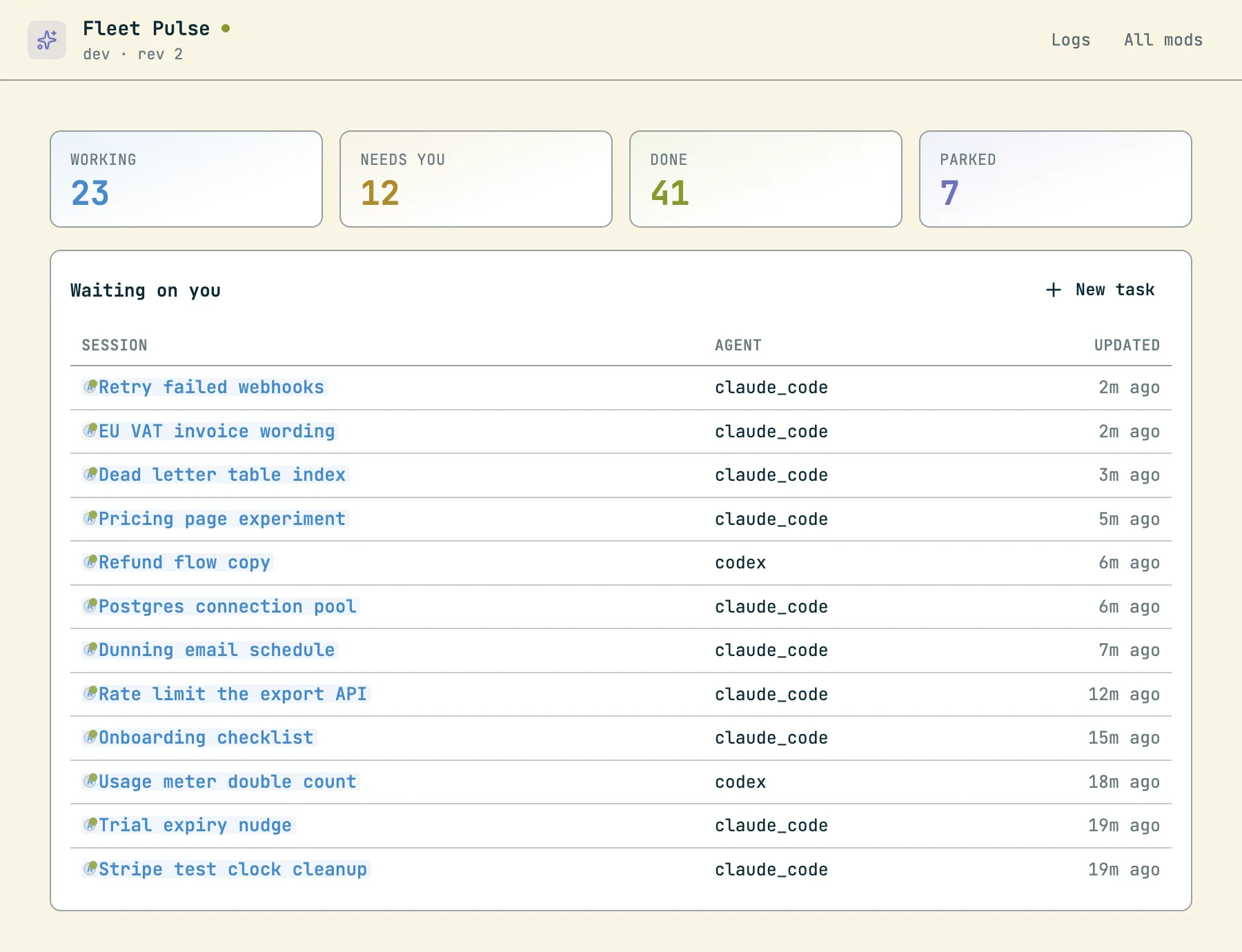Click the green status dot next to Fleet Pulse
Viewport: 1242px width, 952px height.
point(226,28)
